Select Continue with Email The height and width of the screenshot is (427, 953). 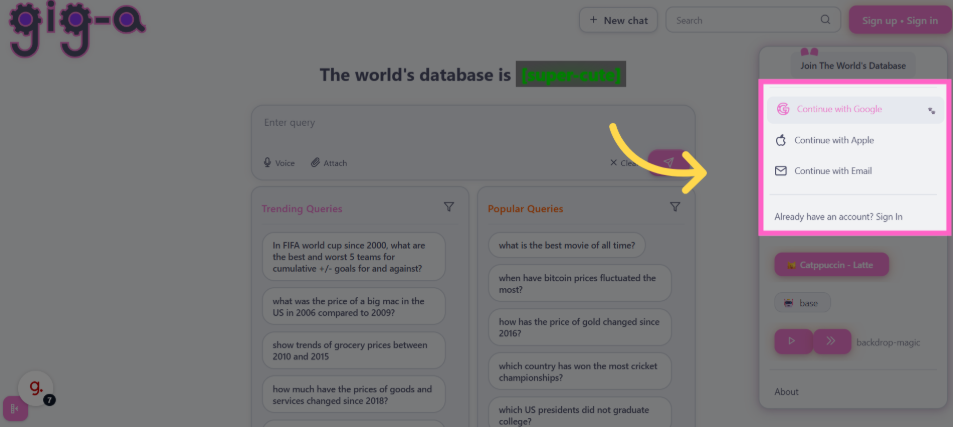[855, 171]
